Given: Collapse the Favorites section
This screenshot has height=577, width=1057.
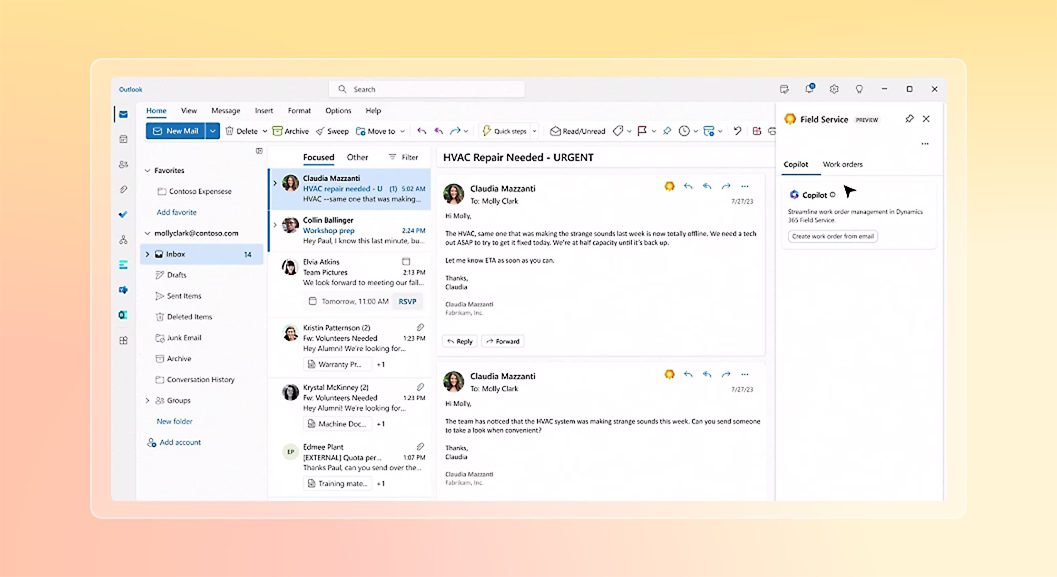Looking at the screenshot, I should [x=148, y=171].
